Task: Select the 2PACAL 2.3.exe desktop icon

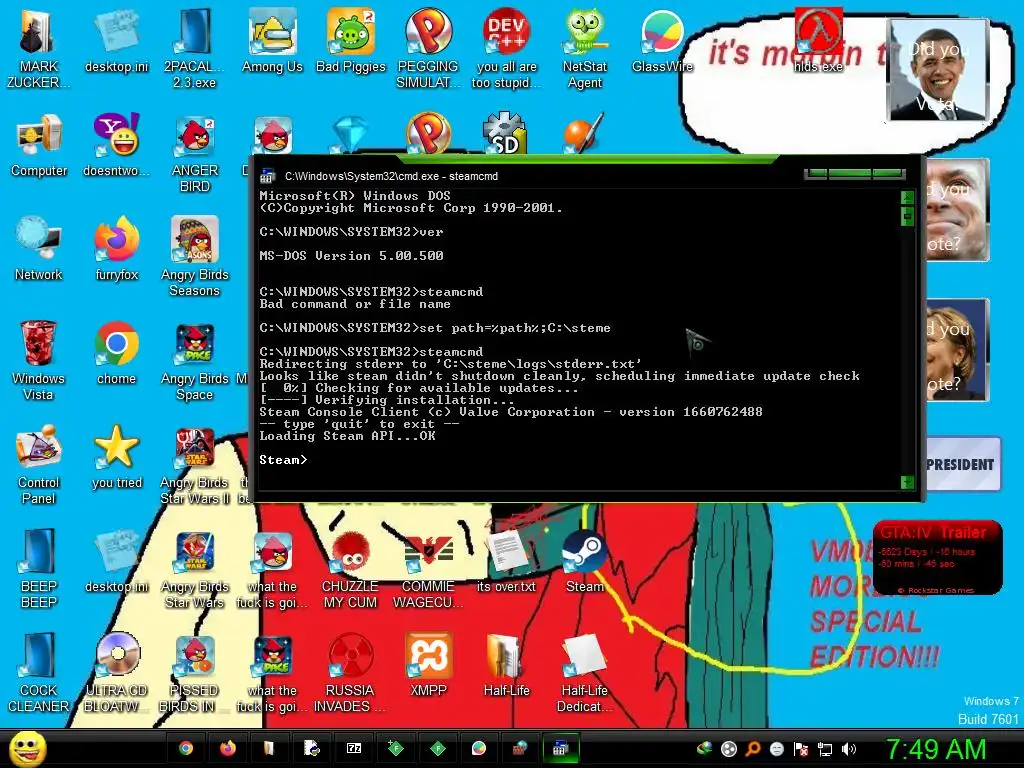Action: (x=194, y=48)
